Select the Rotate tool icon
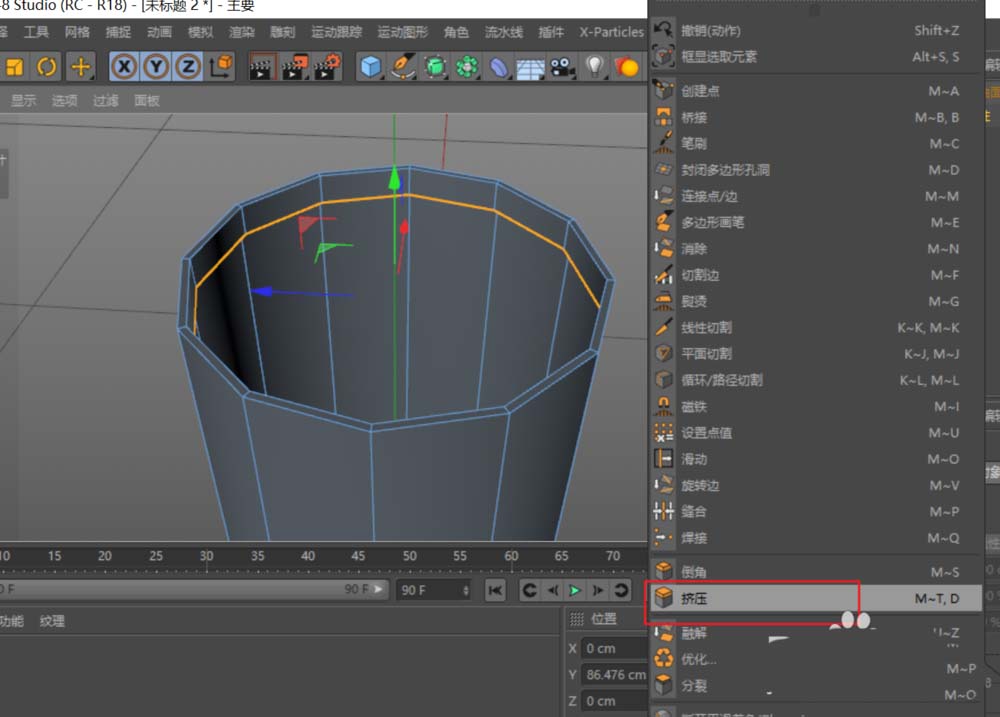Image resolution: width=1000 pixels, height=717 pixels. (47, 67)
